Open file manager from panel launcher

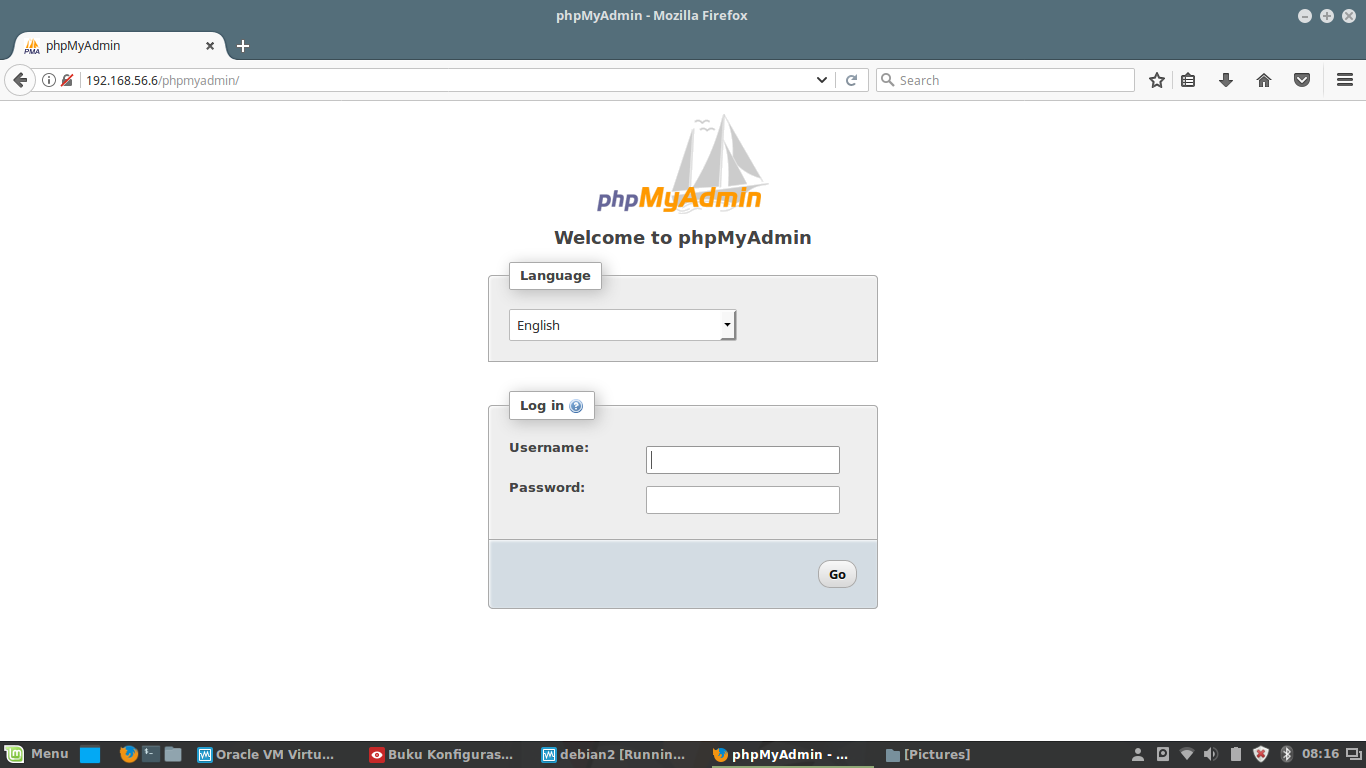[x=173, y=754]
